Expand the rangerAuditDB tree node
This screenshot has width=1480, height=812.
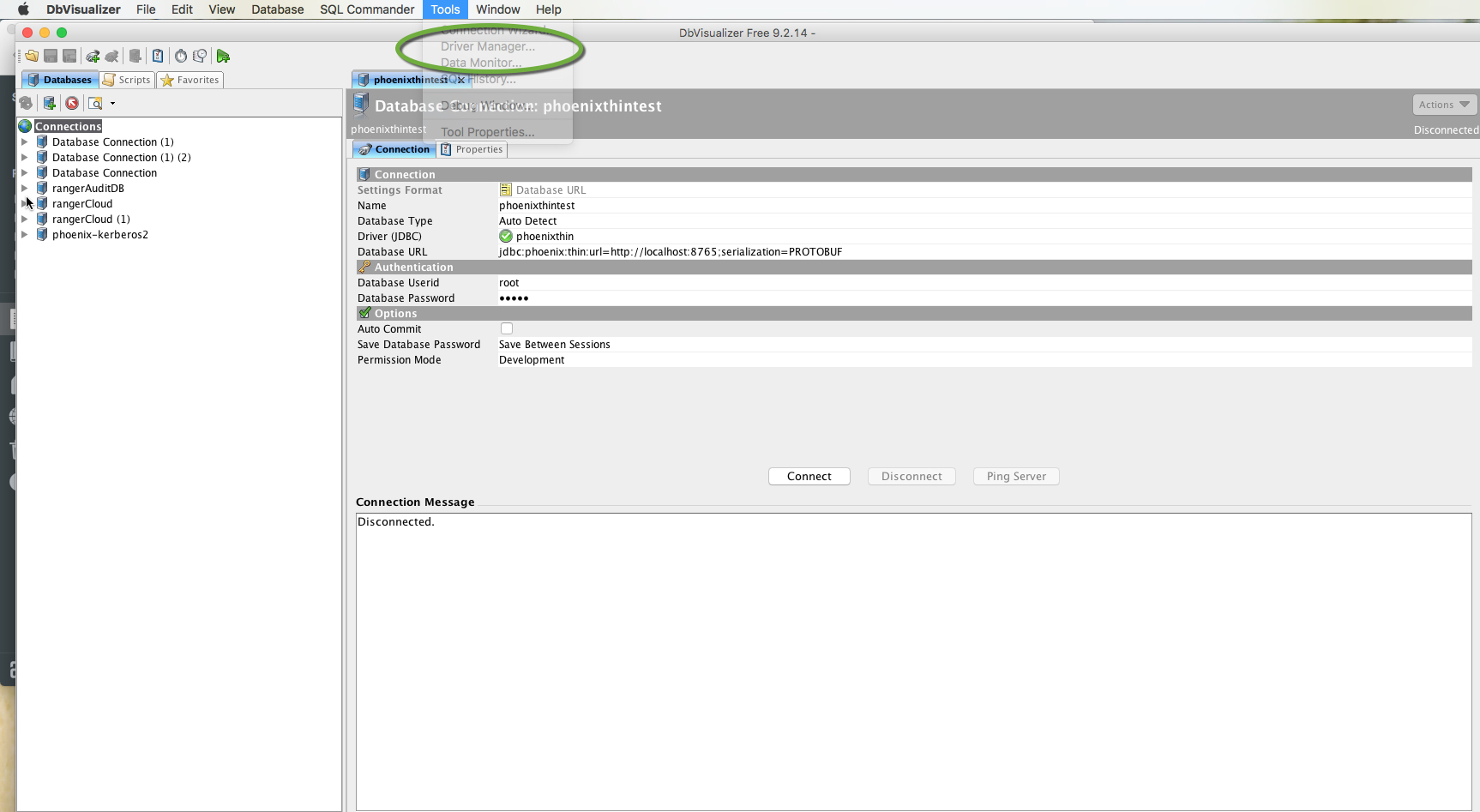pyautogui.click(x=25, y=188)
